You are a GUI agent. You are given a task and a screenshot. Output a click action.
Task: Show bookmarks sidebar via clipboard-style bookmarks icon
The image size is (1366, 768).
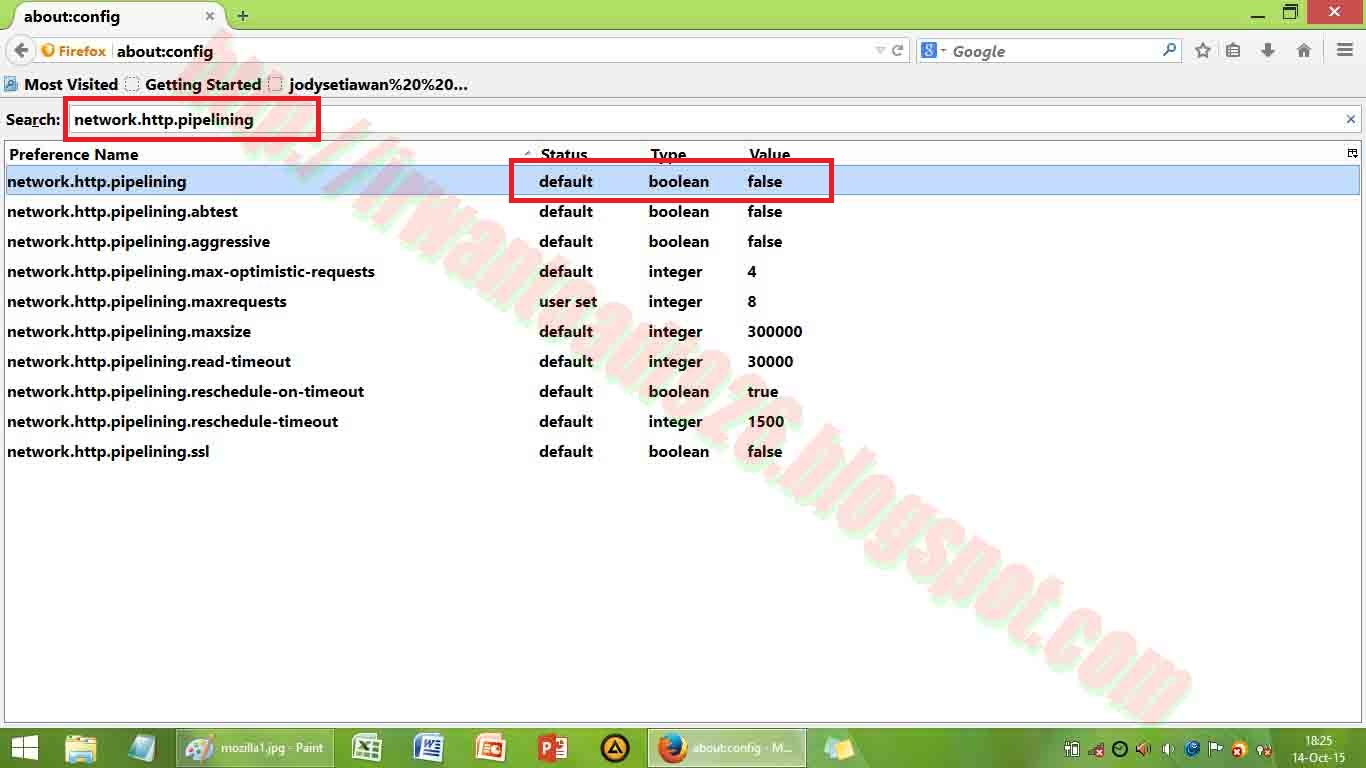click(x=1234, y=50)
